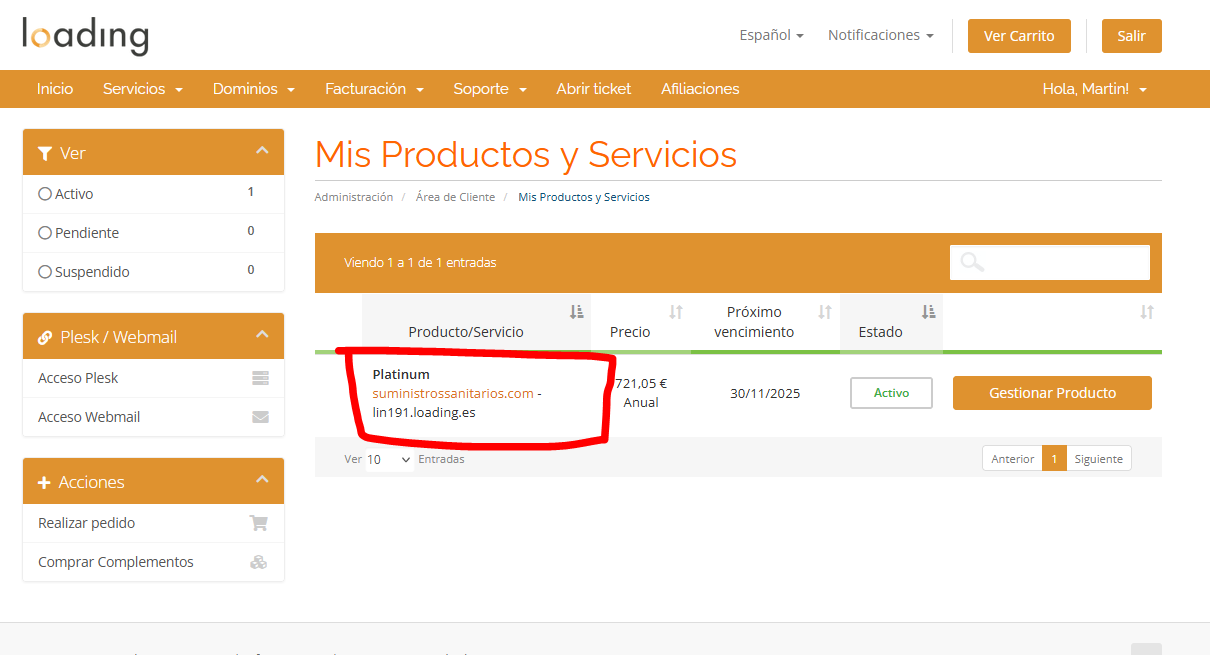Click the Realizar pedido cart icon

coord(258,523)
